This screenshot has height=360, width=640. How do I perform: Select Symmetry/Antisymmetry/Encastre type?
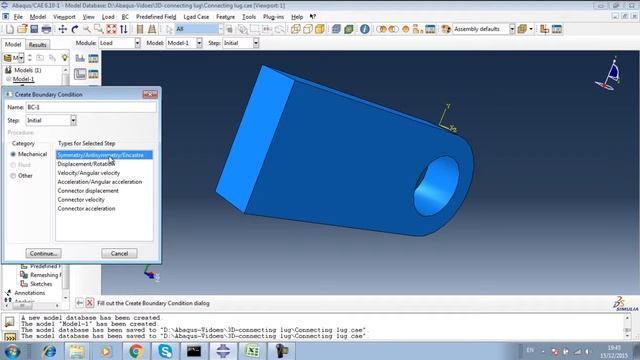[104, 155]
